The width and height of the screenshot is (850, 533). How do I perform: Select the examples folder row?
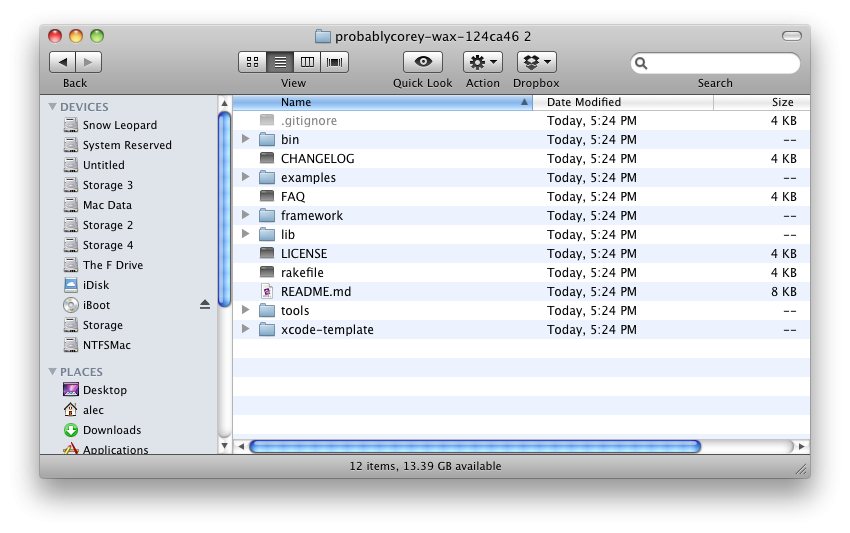tap(521, 177)
